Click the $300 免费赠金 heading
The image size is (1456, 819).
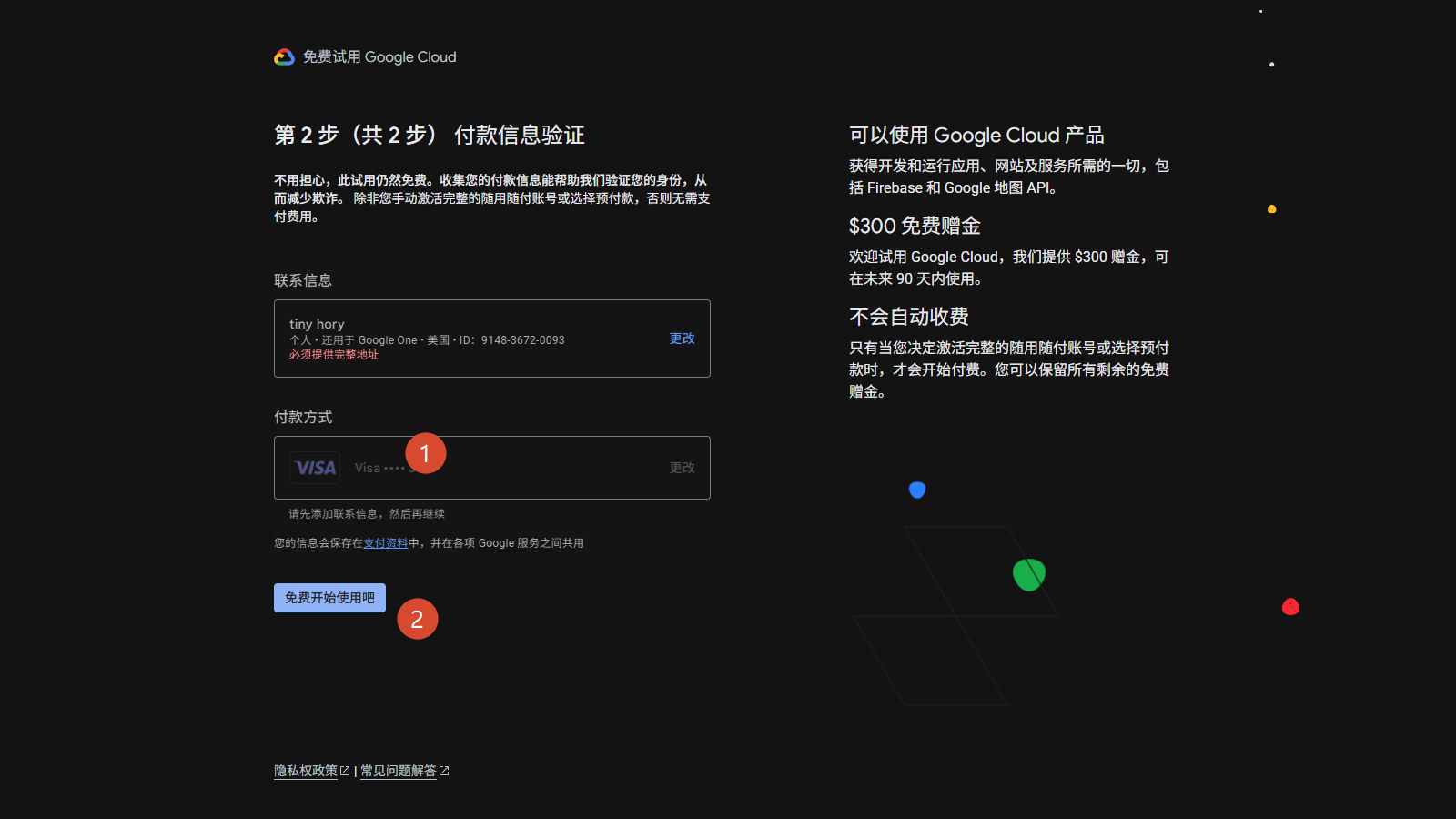(915, 226)
